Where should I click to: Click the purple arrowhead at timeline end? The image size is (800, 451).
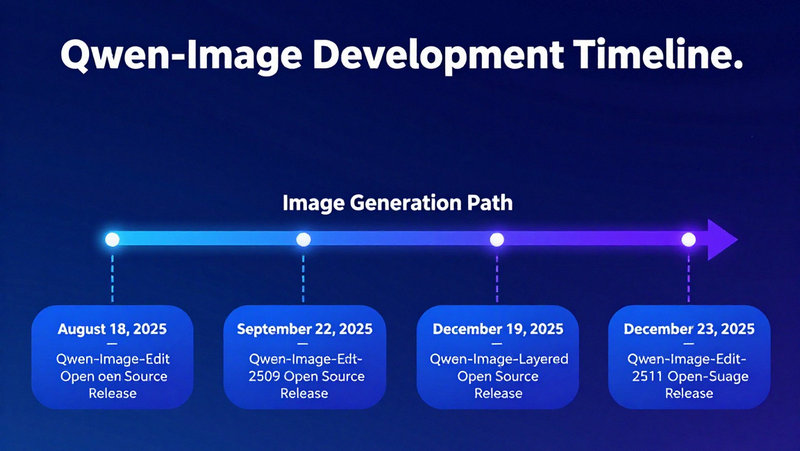(x=722, y=239)
